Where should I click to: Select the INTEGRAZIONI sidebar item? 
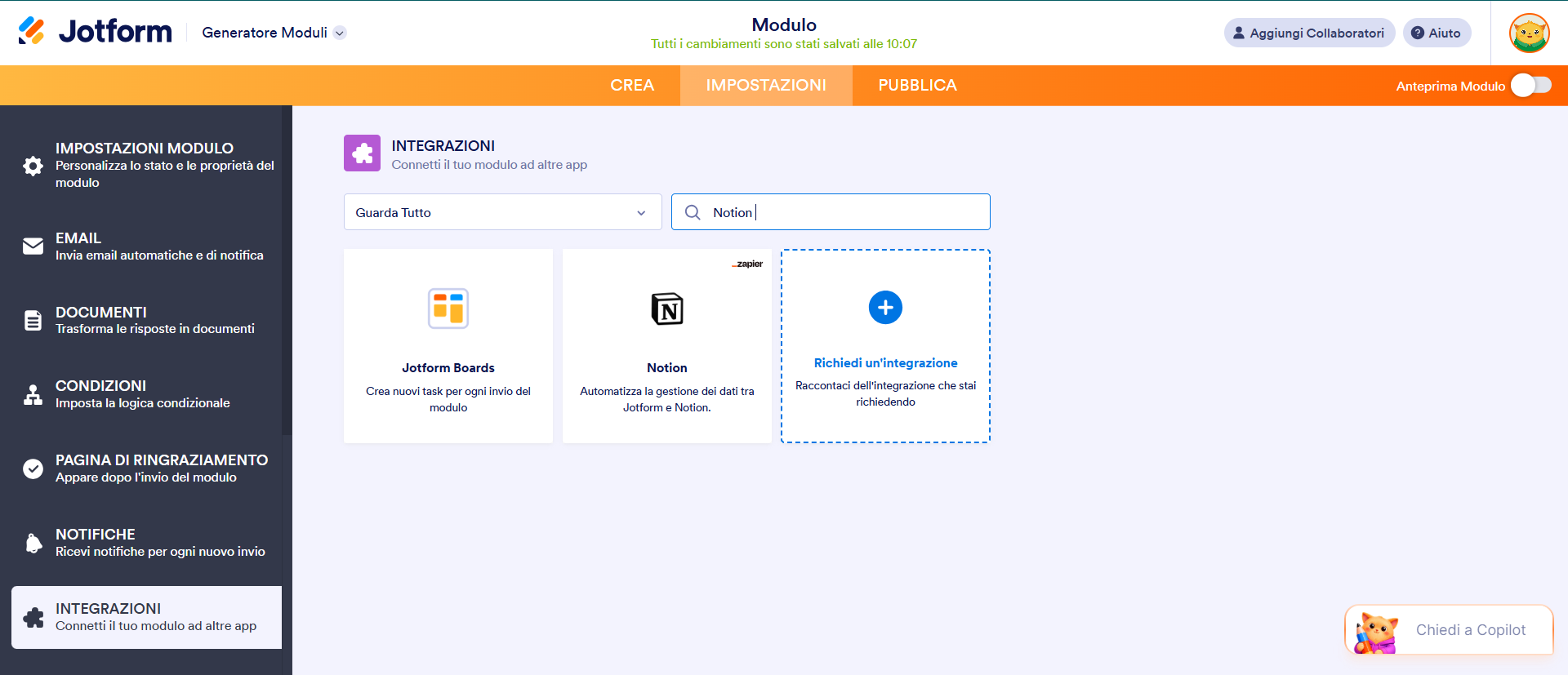[147, 617]
